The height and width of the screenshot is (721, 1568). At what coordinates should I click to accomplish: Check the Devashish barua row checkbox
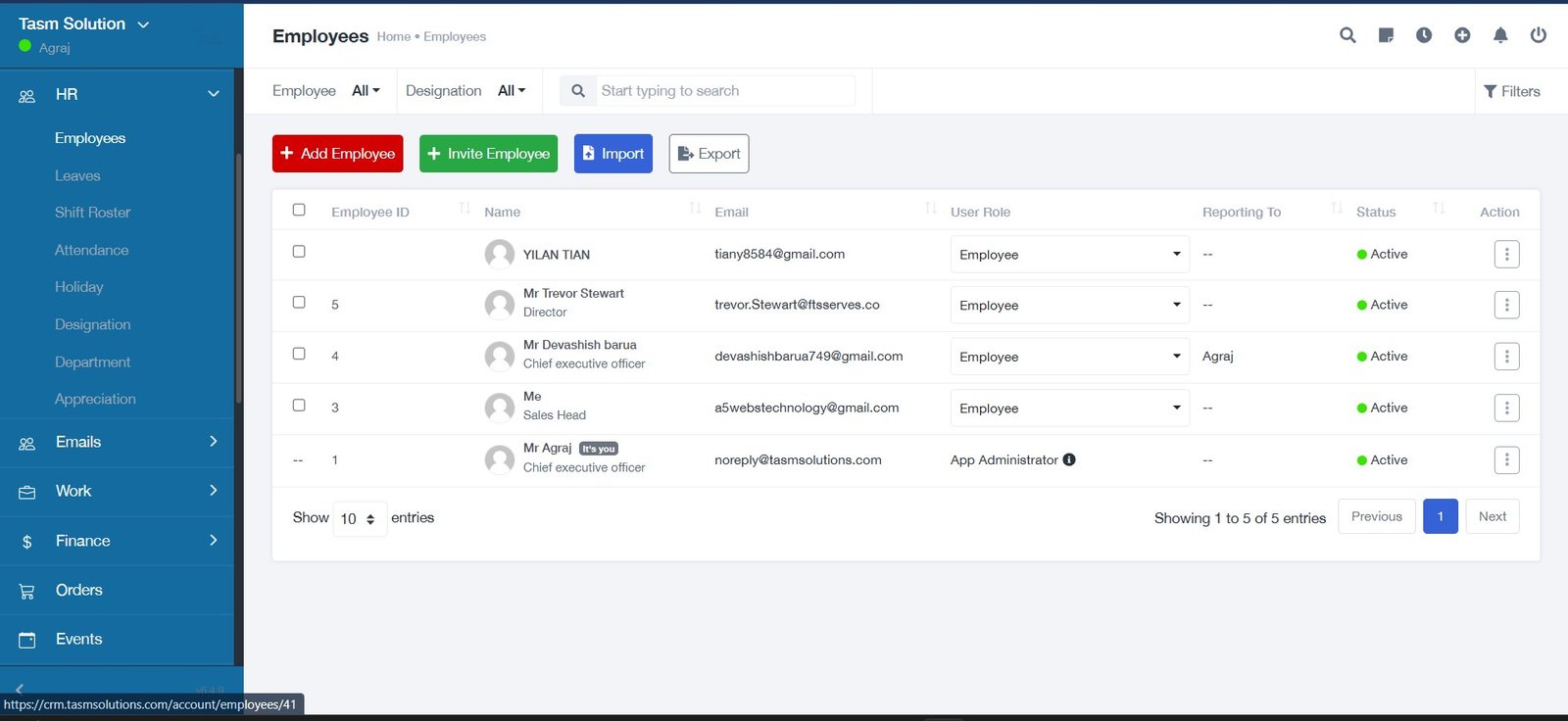tap(299, 354)
